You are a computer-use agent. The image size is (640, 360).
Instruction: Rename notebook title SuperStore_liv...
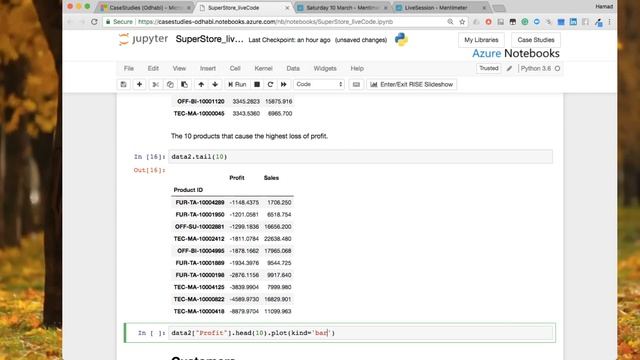tap(209, 40)
